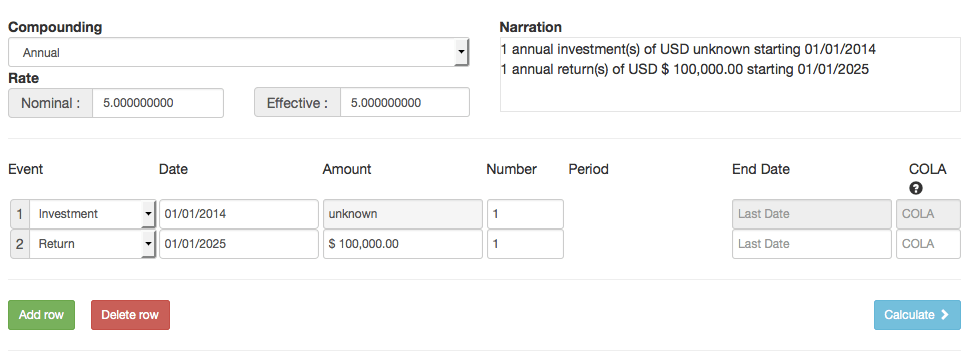The width and height of the screenshot is (969, 361).
Task: Click the unknown amount field
Action: pyautogui.click(x=402, y=214)
